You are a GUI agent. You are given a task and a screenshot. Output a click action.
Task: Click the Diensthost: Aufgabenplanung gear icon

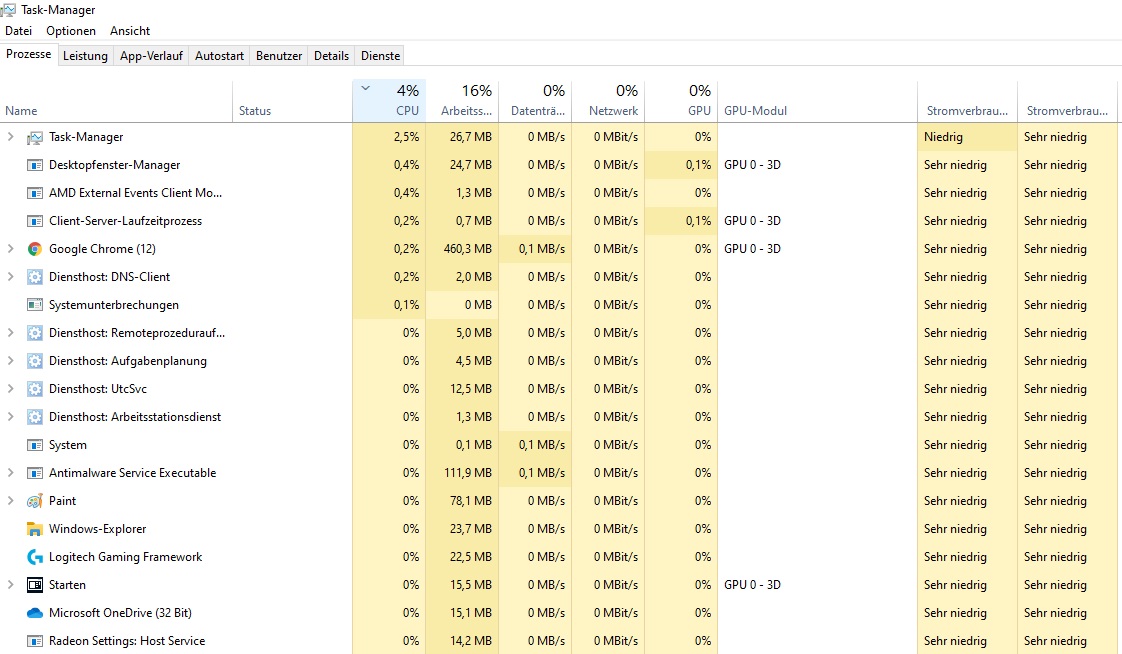click(x=34, y=361)
